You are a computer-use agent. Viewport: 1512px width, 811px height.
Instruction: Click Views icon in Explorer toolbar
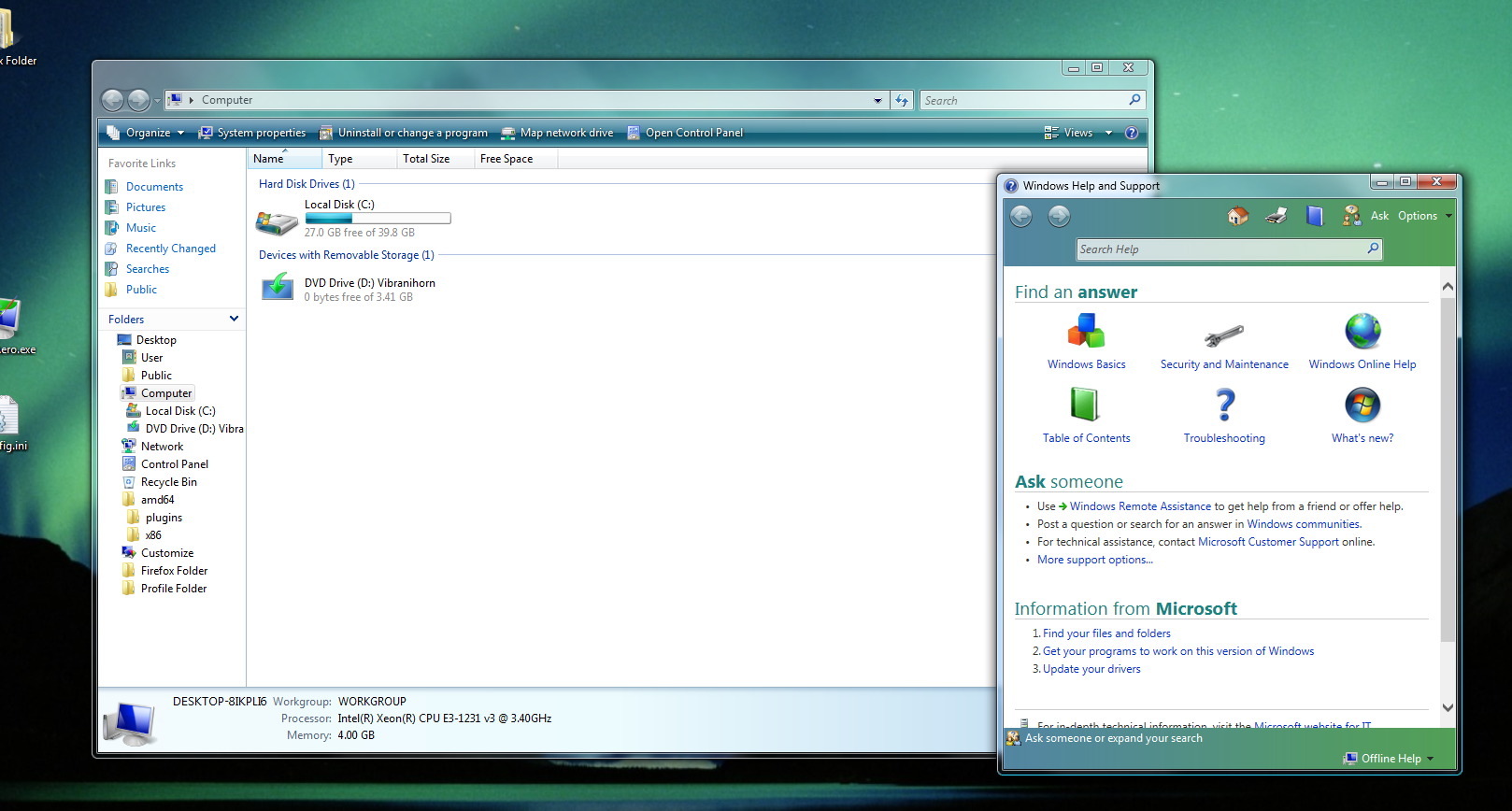pyautogui.click(x=1051, y=133)
